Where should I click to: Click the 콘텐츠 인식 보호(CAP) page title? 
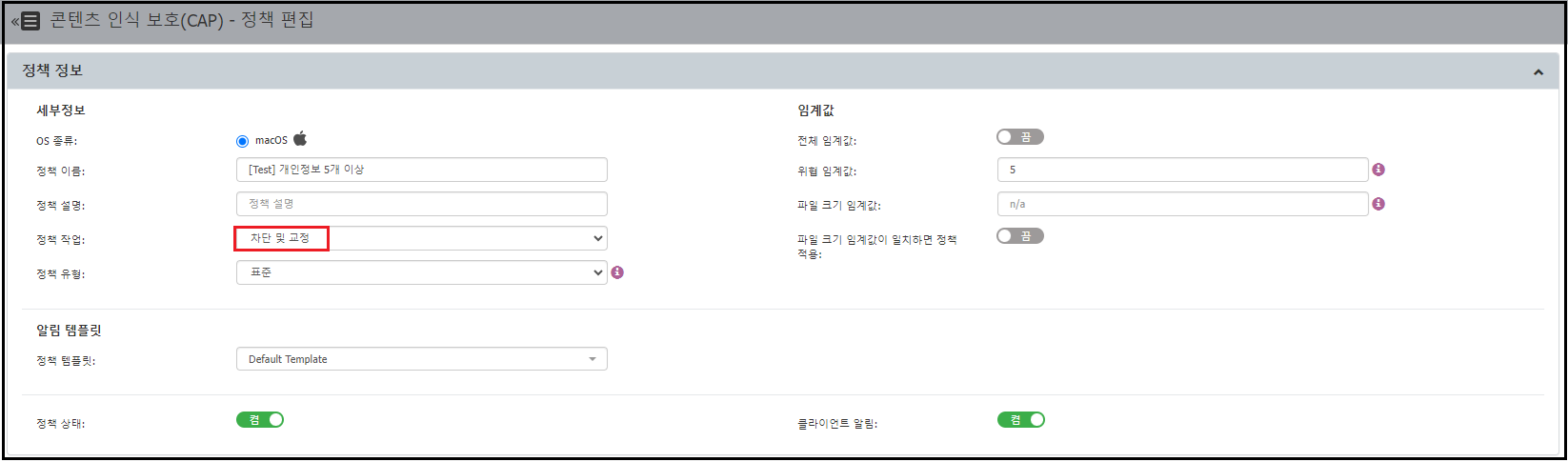coord(181,20)
